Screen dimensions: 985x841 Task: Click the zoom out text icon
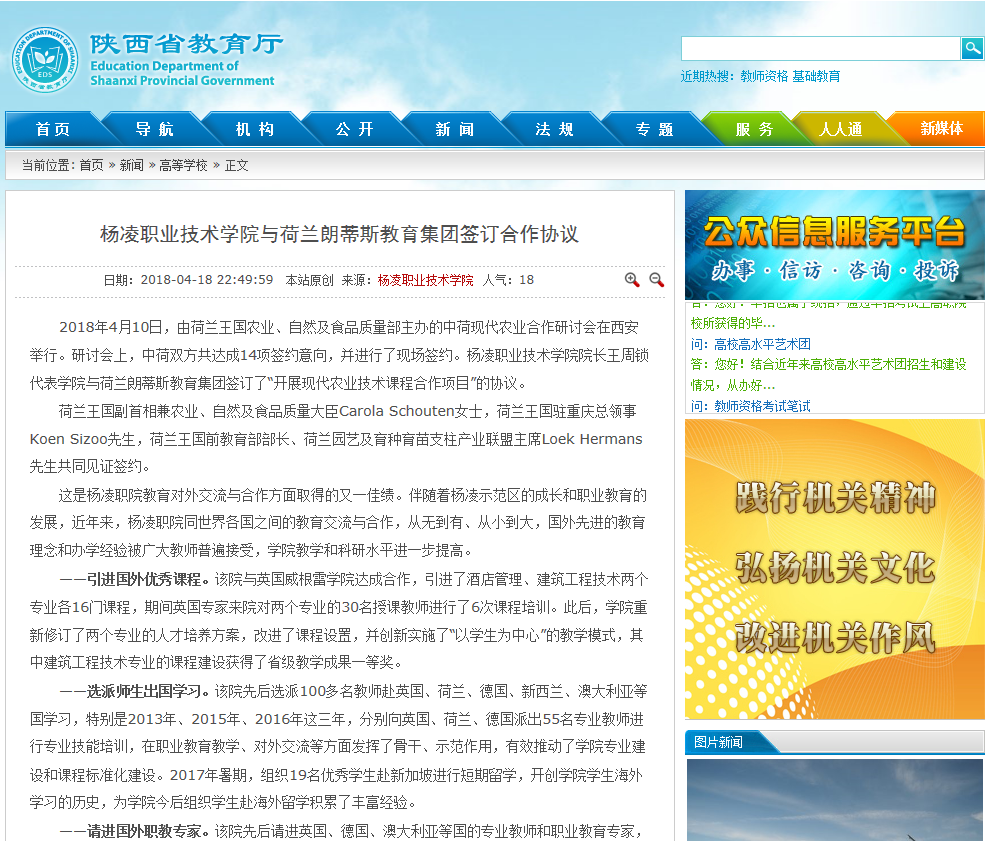pyautogui.click(x=657, y=280)
